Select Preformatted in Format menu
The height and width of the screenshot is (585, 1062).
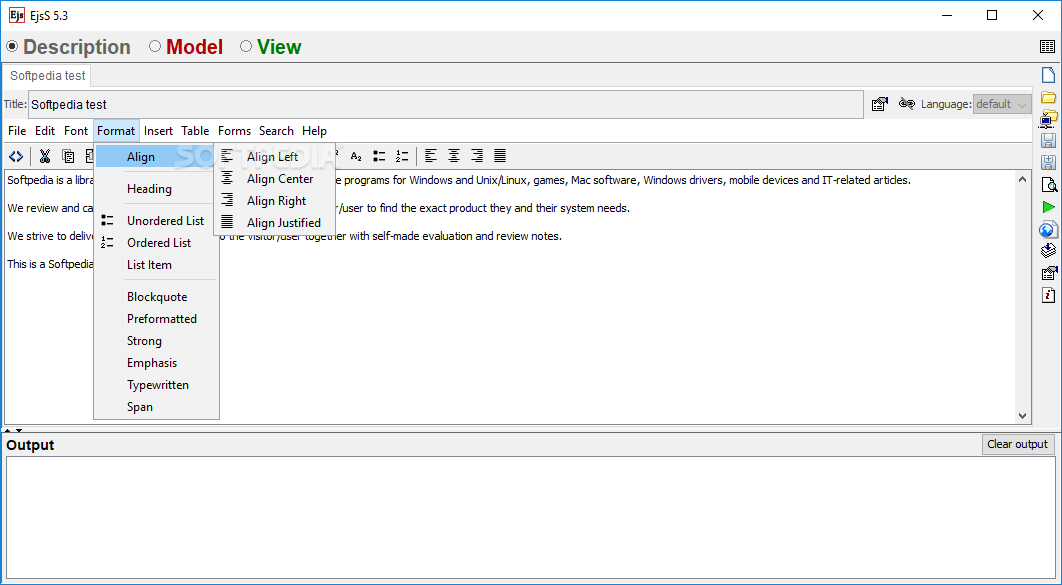click(156, 319)
